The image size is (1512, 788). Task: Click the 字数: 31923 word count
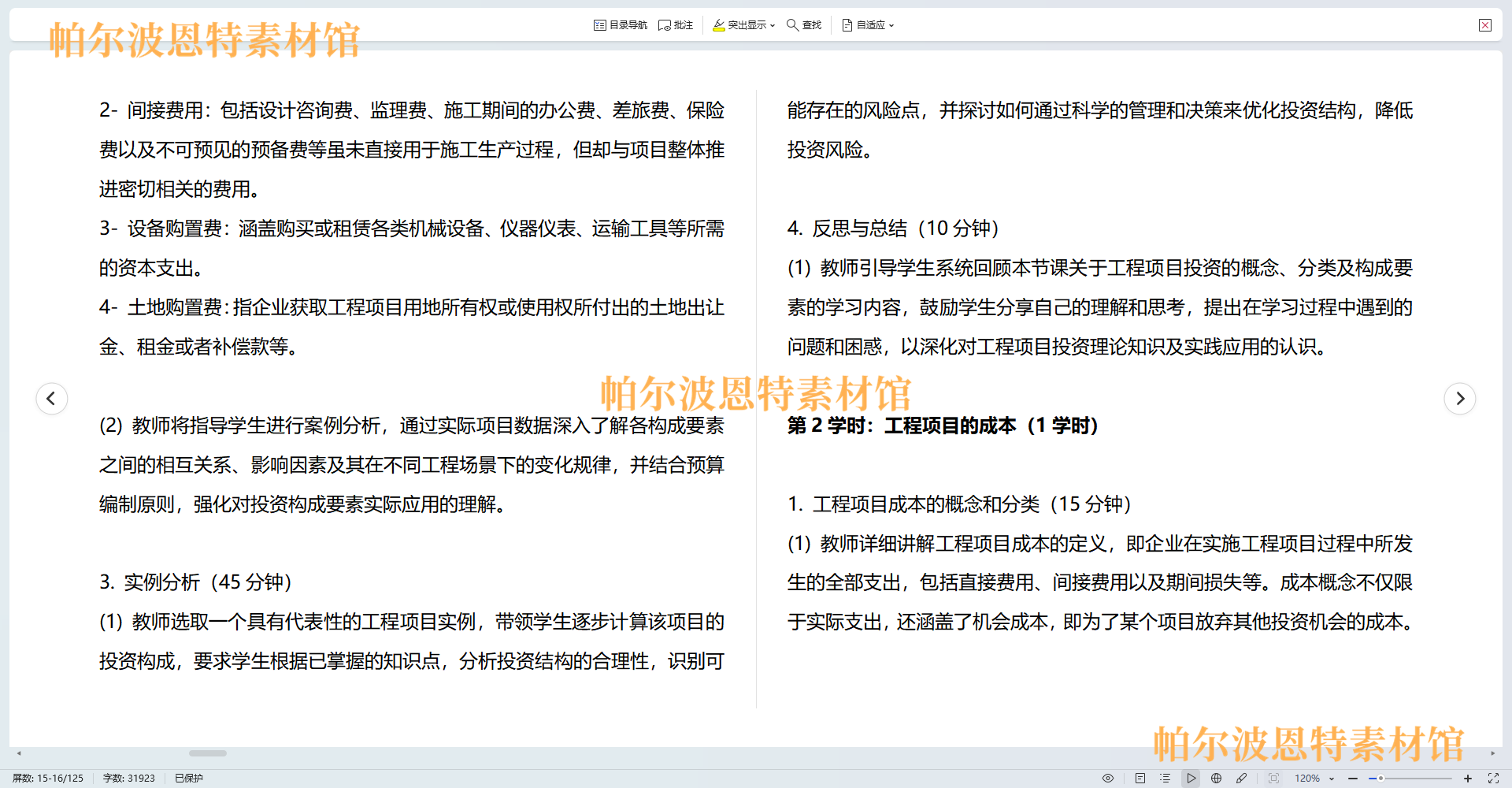coord(129,778)
